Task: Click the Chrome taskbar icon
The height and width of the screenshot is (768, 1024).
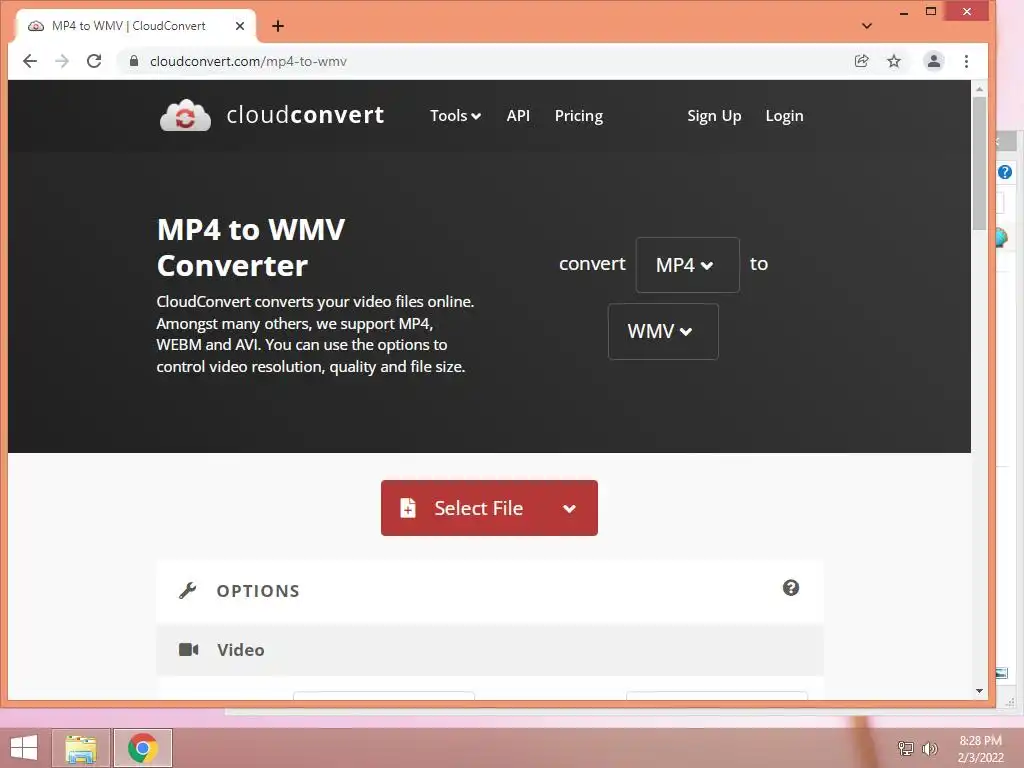Action: point(143,748)
